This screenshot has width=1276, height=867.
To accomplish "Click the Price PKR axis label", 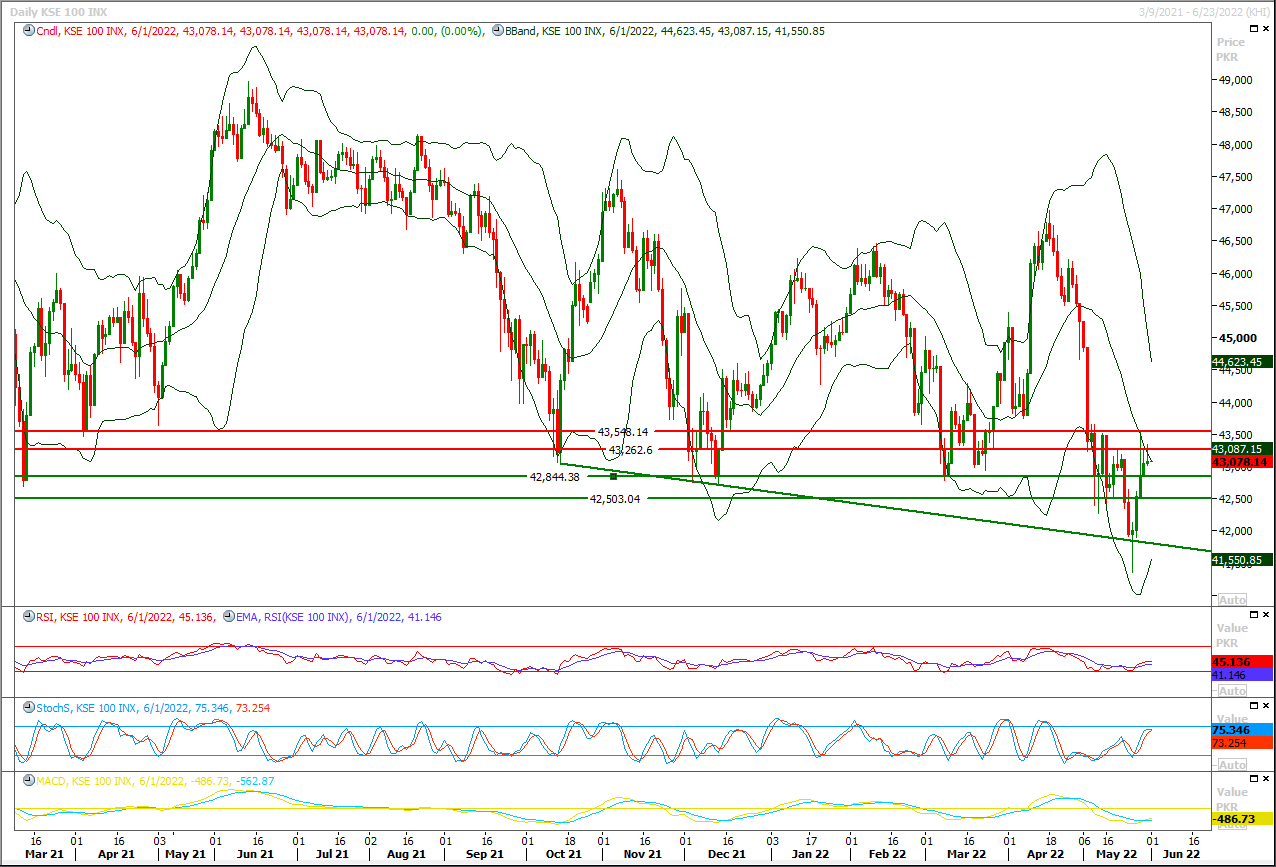I will [x=1231, y=50].
